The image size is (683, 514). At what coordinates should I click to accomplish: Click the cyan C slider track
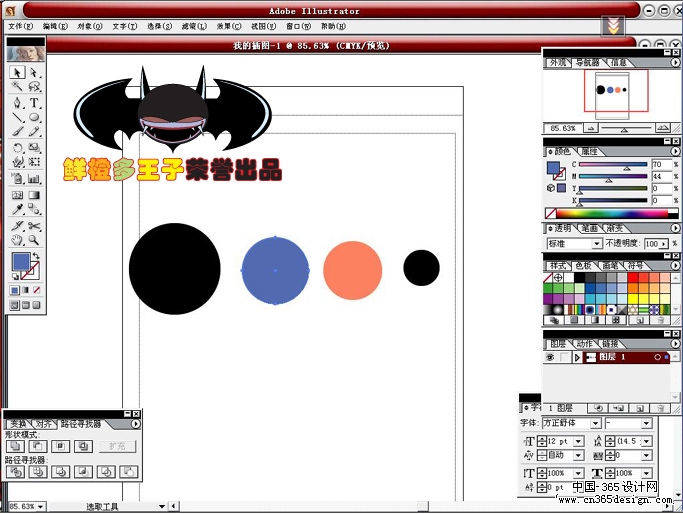613,164
